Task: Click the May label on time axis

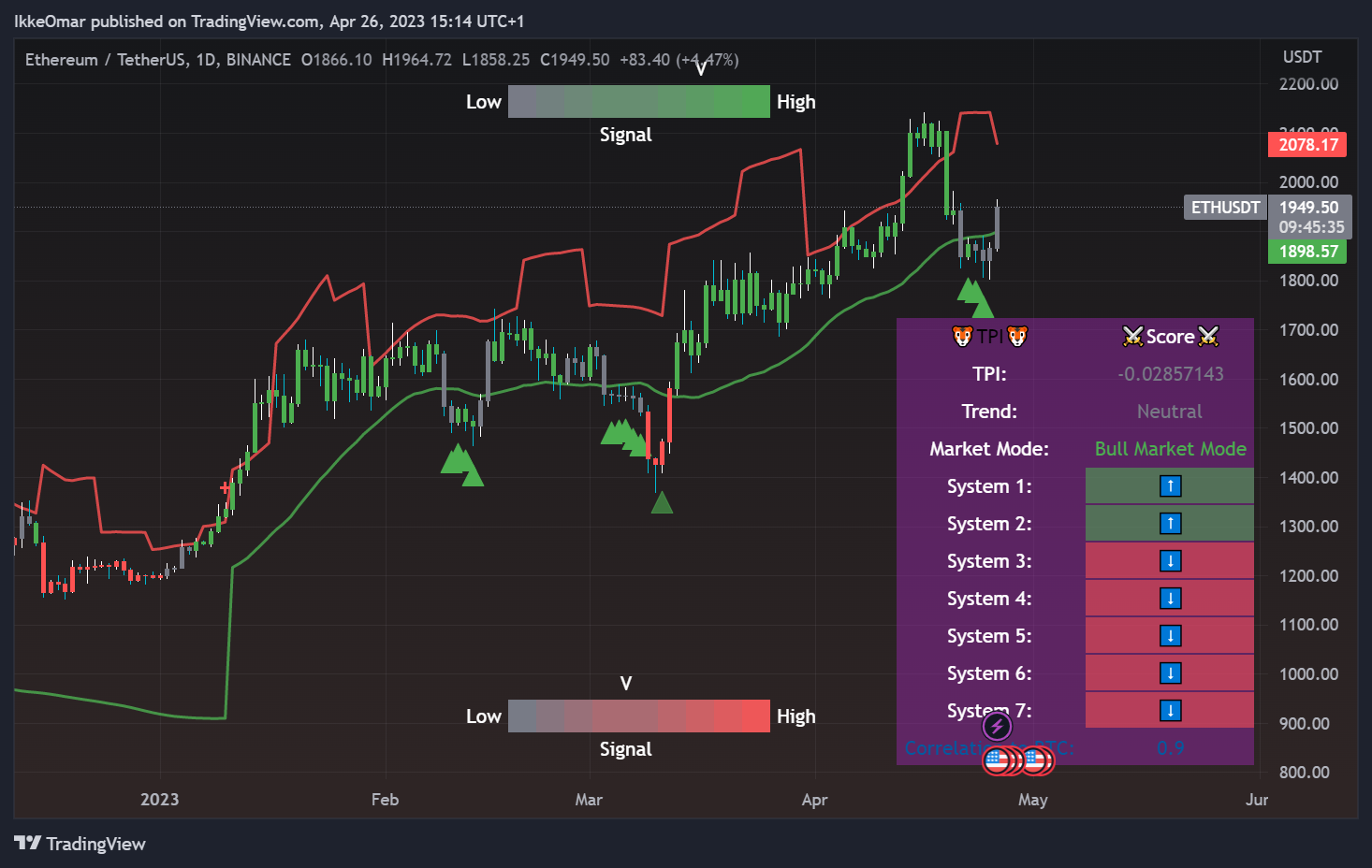Action: point(1032,799)
